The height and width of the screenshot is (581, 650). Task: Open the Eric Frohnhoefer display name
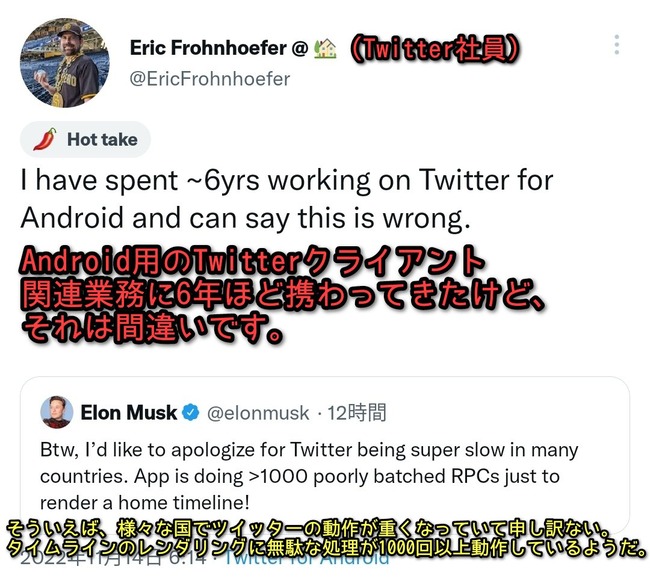point(207,47)
